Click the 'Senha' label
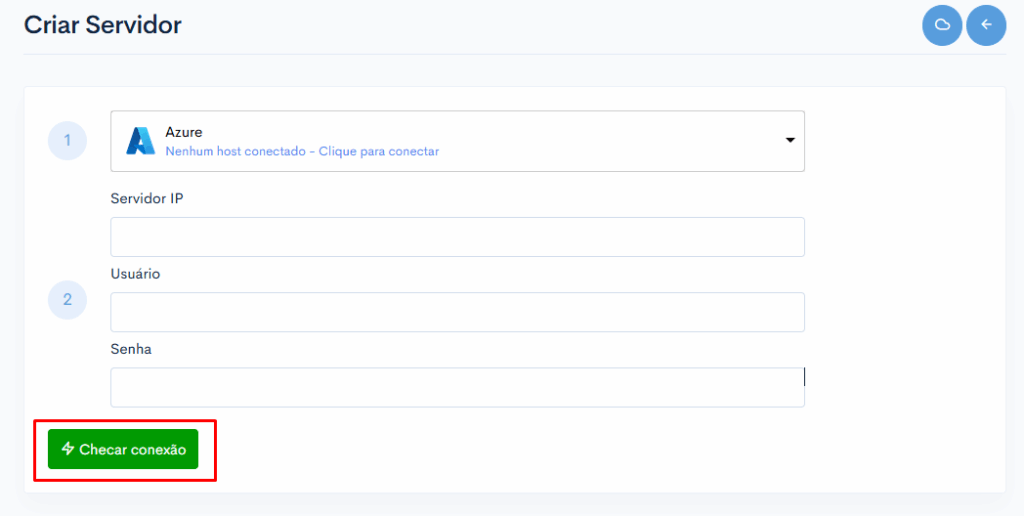1024x516 pixels. [x=131, y=349]
